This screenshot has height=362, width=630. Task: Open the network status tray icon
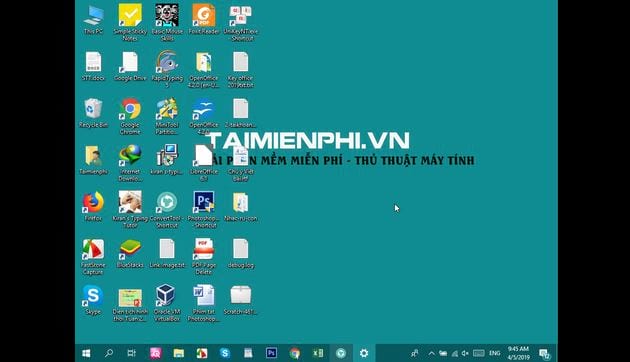pos(454,354)
